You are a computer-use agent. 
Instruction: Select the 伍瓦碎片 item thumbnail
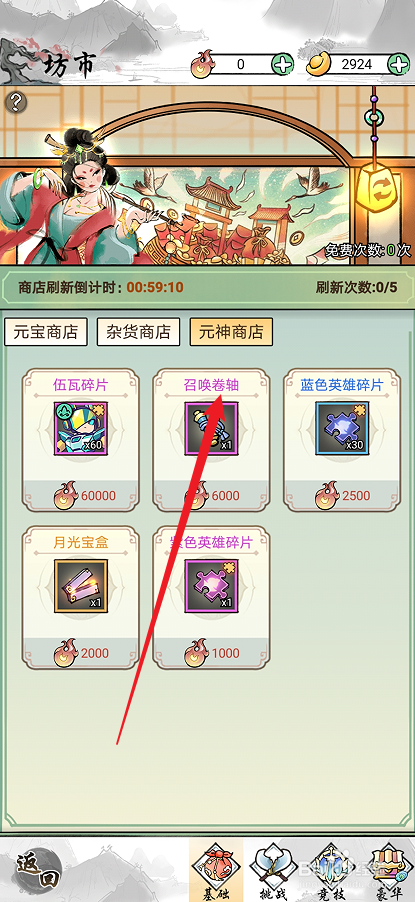click(x=81, y=429)
